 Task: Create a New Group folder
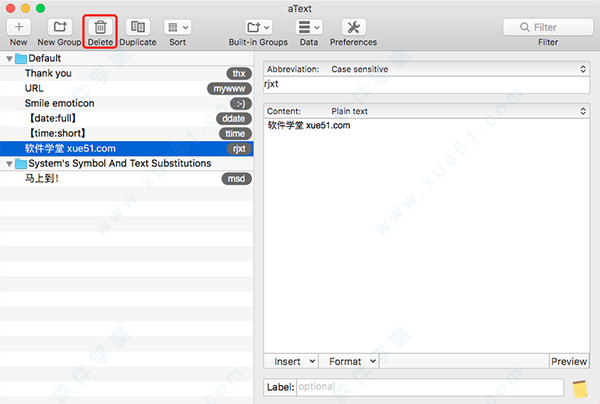[x=60, y=27]
